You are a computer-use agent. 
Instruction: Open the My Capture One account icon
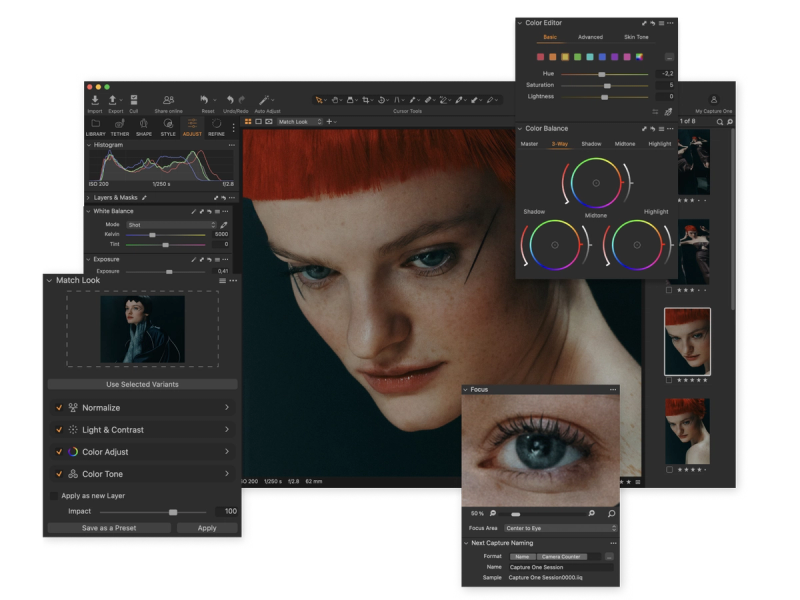point(714,100)
